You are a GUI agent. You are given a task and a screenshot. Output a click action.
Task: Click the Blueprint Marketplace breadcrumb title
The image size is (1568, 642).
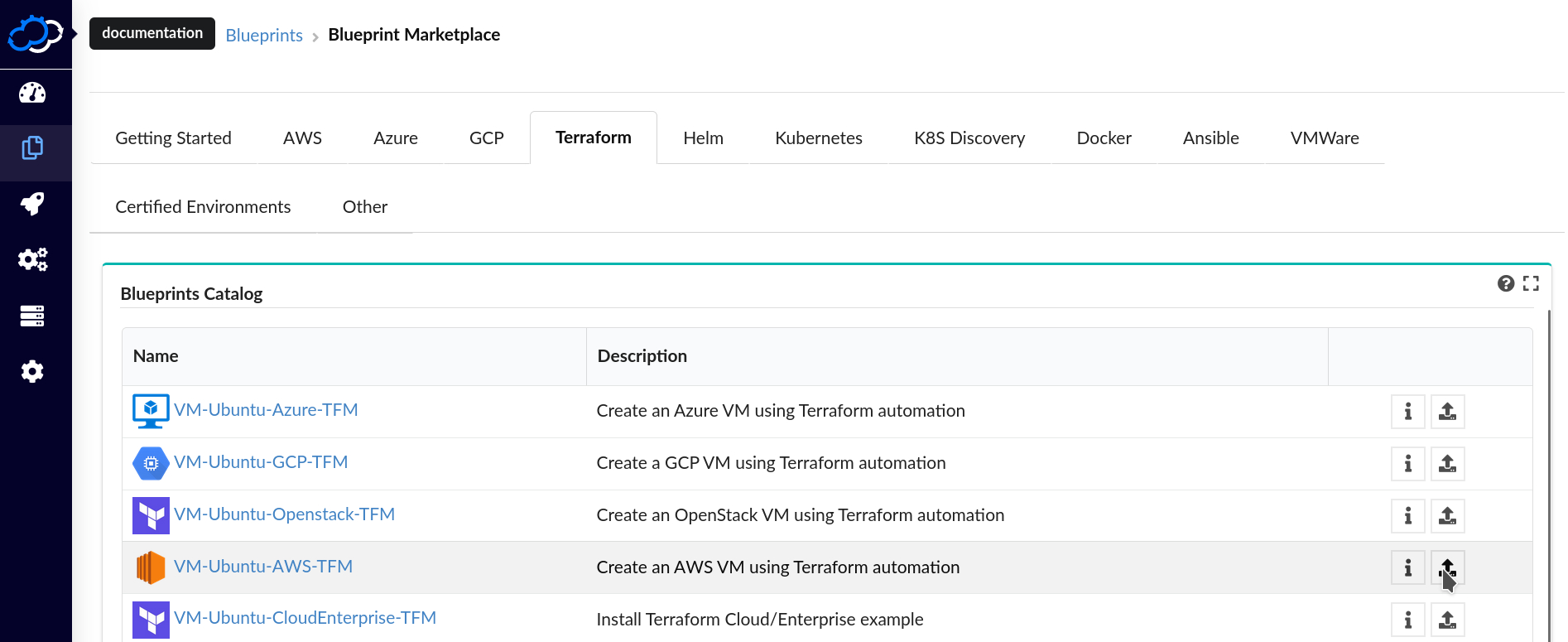(x=414, y=35)
